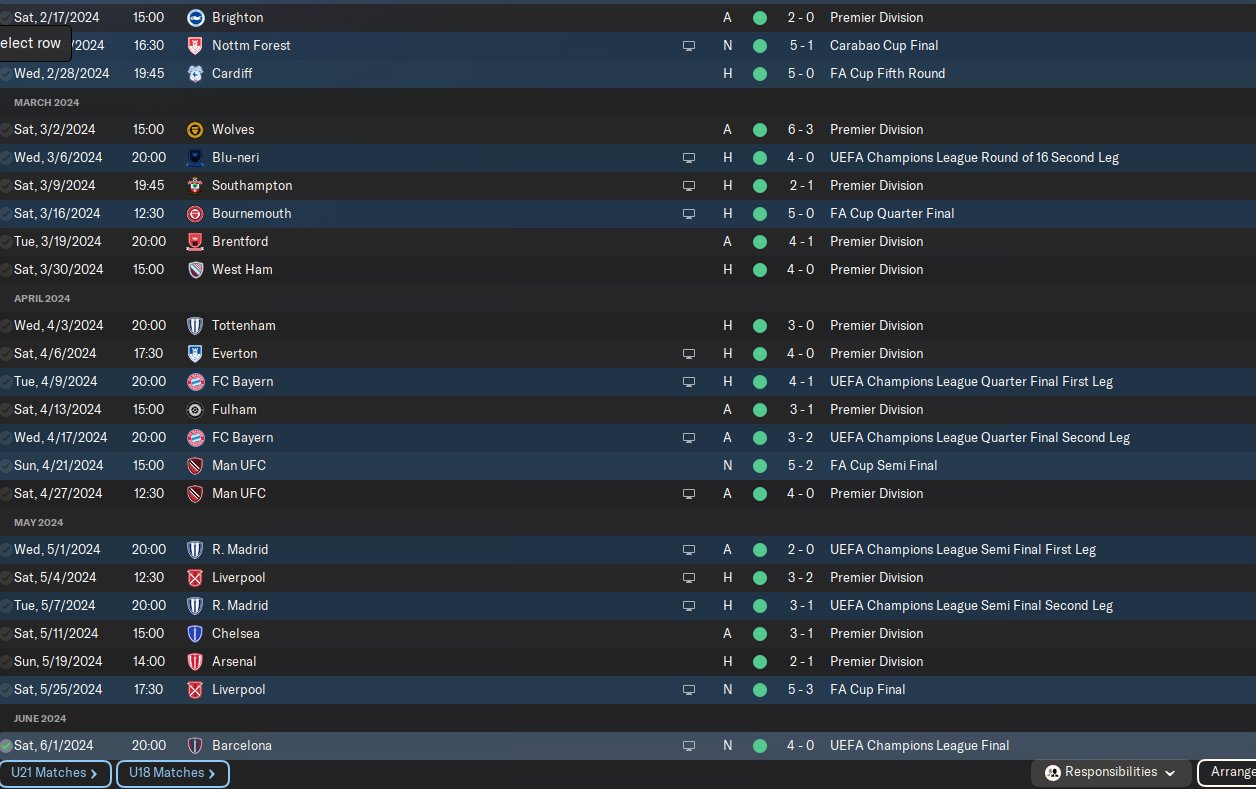Check the Sat, 5/4/2024 row checkbox
This screenshot has height=789, width=1256.
pyautogui.click(x=6, y=578)
